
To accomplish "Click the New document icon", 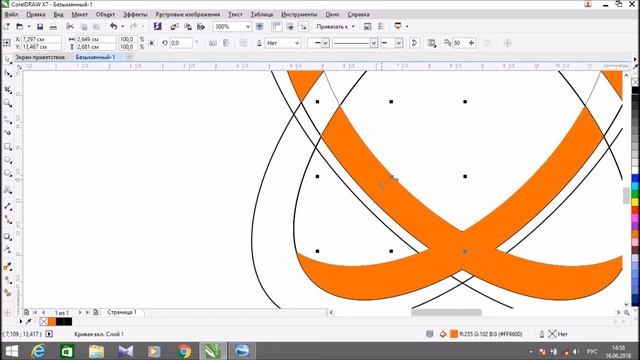I will tap(7, 27).
